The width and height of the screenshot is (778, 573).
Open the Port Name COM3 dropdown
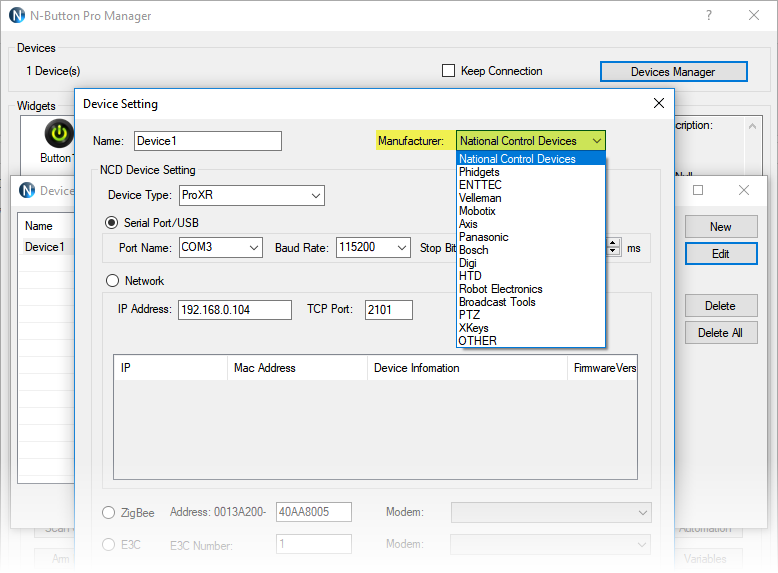pos(254,248)
